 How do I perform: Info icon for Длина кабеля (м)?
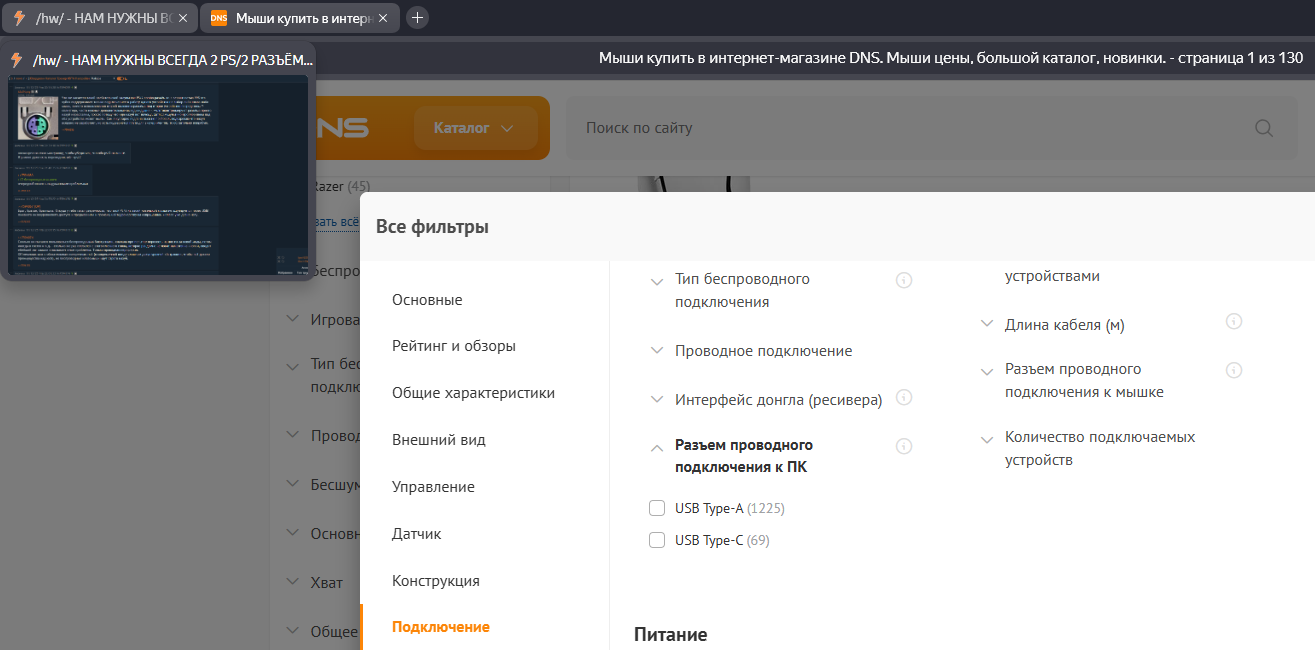tap(1234, 321)
